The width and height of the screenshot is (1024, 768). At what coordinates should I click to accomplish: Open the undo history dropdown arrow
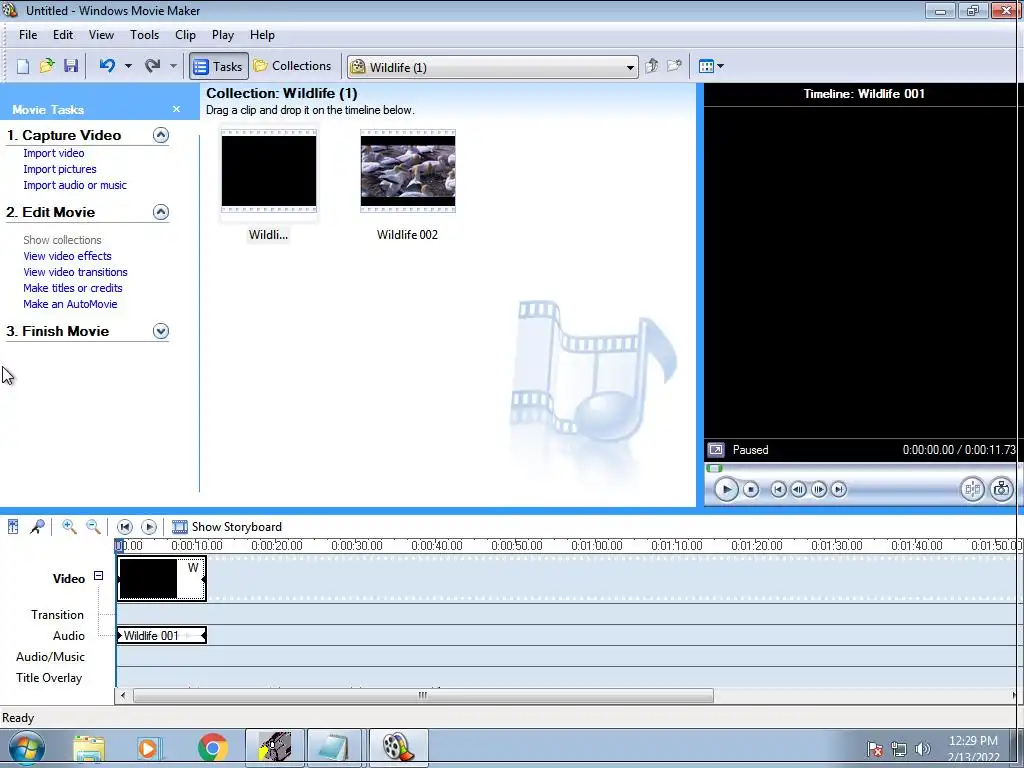click(128, 66)
